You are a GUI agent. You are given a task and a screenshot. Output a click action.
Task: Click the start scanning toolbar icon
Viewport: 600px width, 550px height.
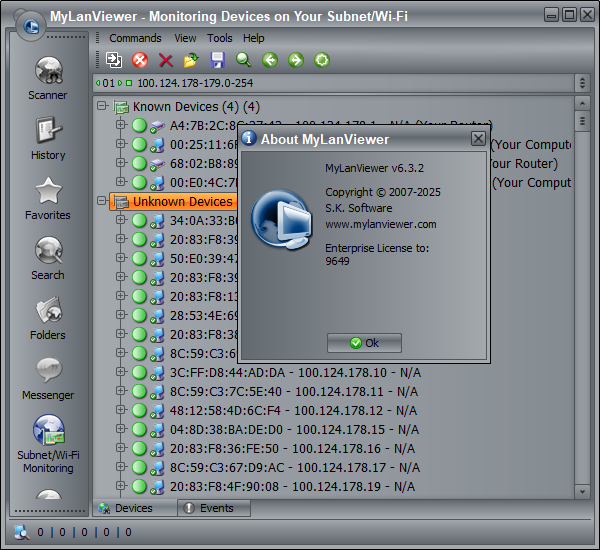pos(114,60)
